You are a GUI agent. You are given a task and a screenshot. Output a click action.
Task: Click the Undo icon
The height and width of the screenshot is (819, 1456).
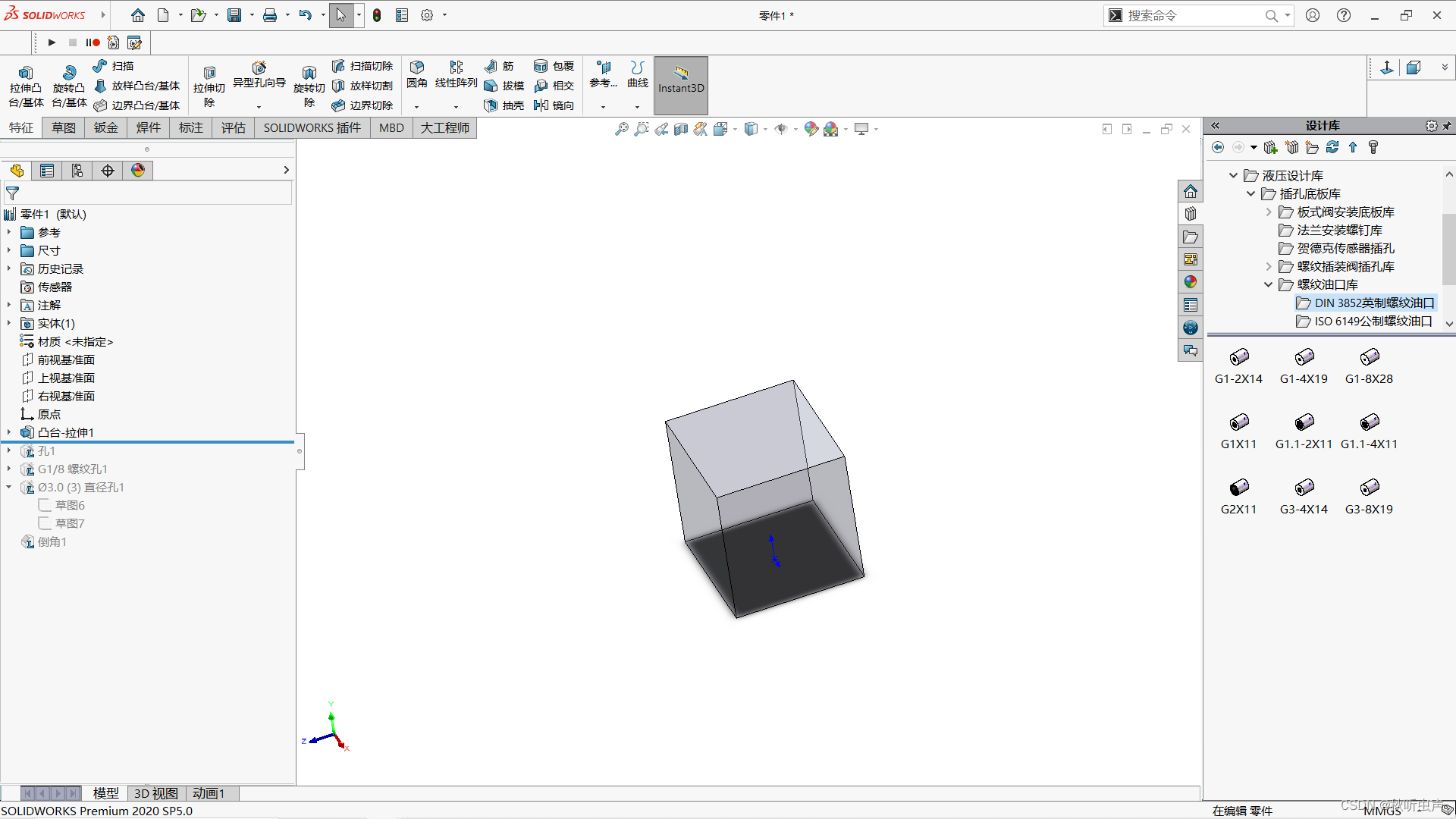(x=305, y=15)
